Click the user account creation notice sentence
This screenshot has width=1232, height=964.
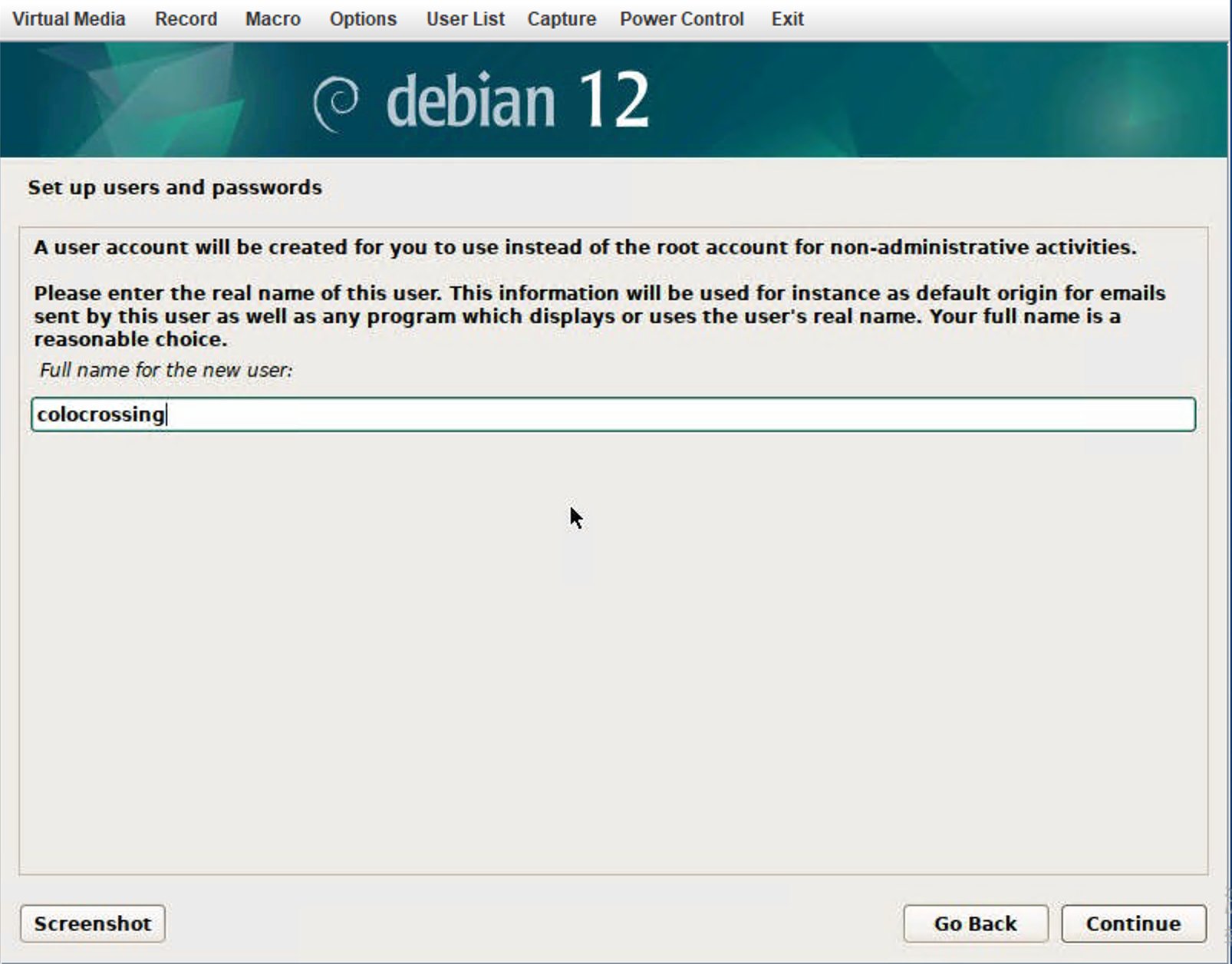click(x=585, y=247)
